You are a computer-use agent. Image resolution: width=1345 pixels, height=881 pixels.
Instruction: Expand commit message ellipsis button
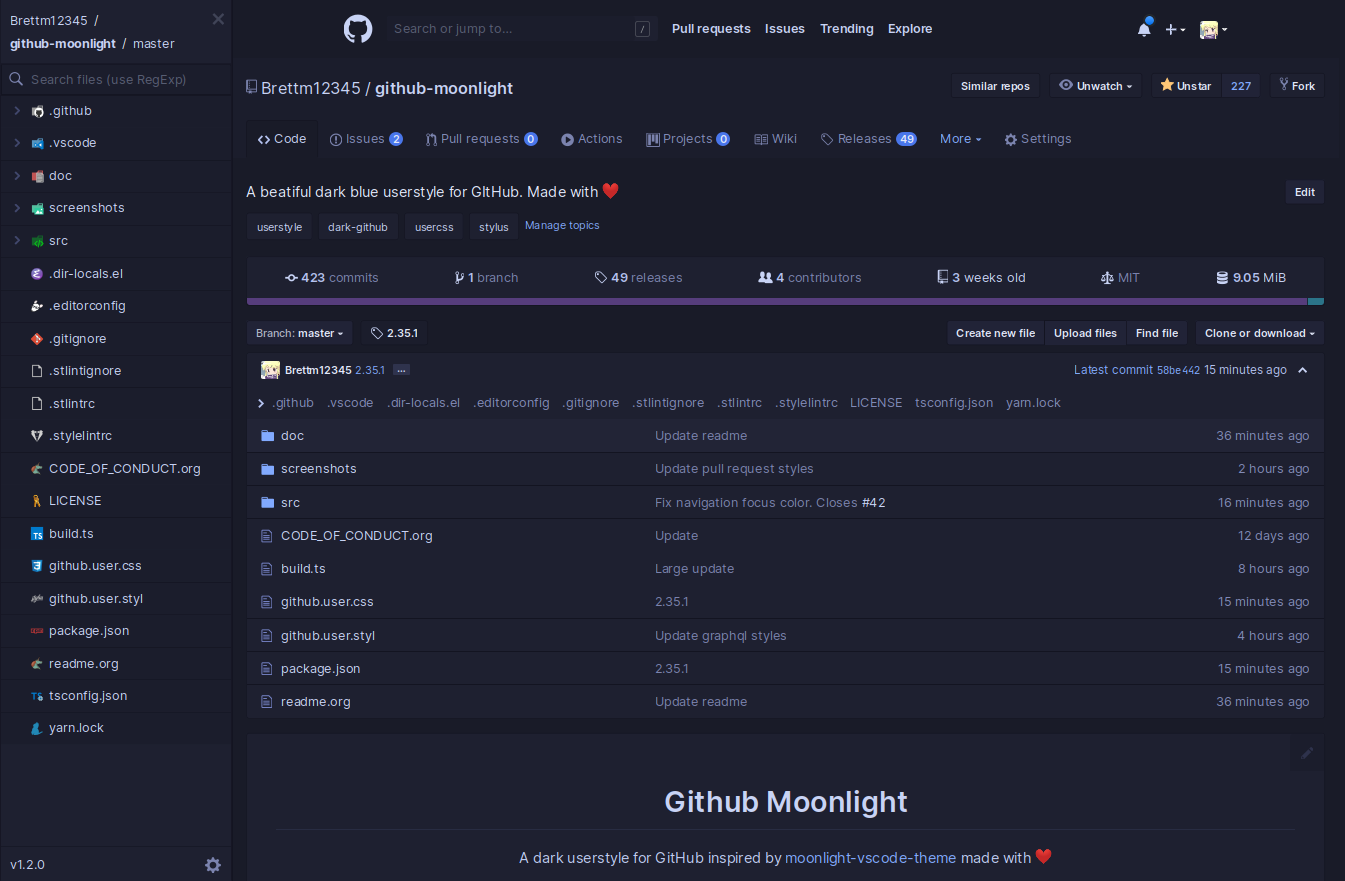[401, 370]
